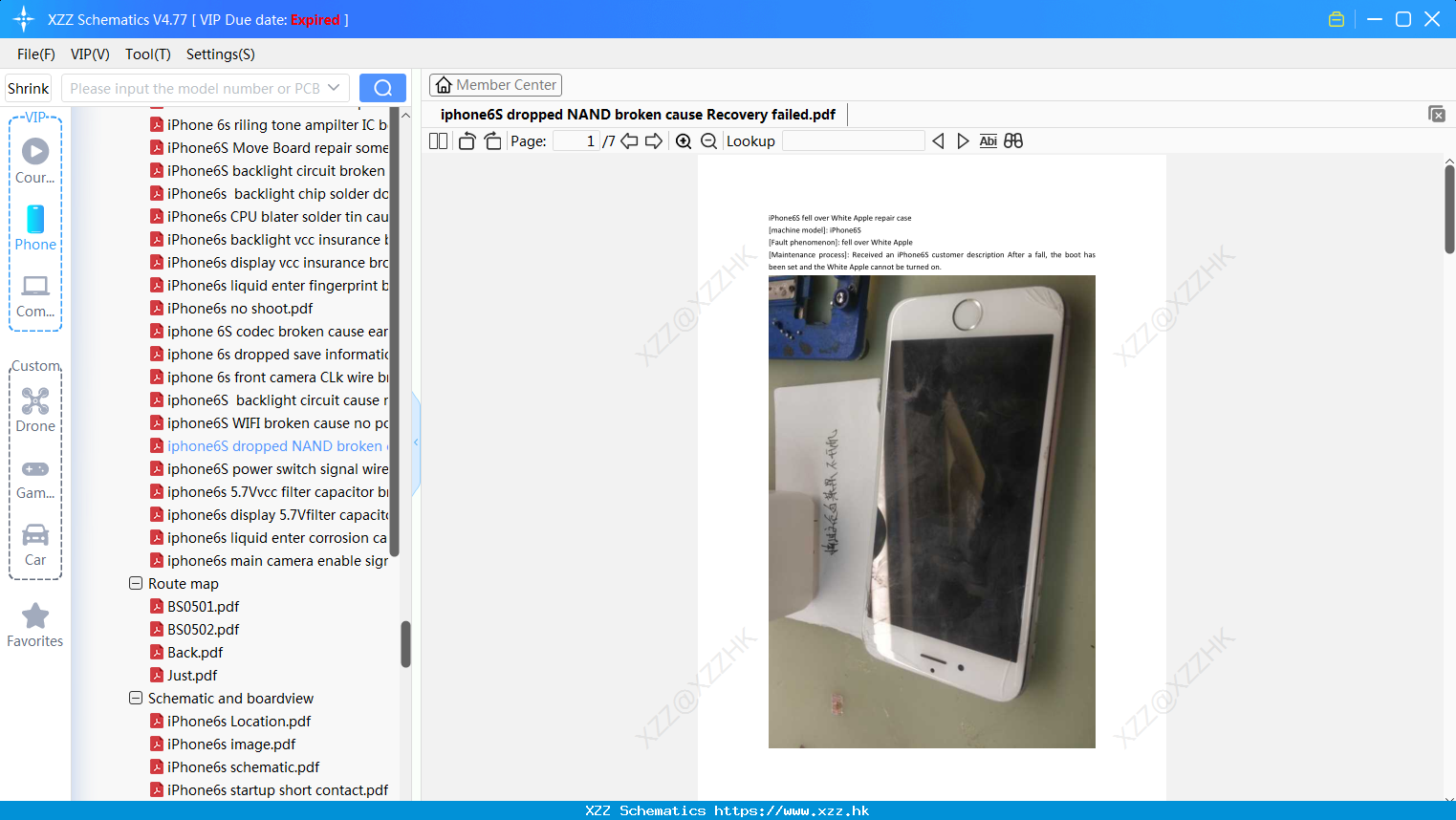Screen dimensions: 1456x820
Task: Open iPhone6s liquid enter fingerprint file
Action: point(277,286)
